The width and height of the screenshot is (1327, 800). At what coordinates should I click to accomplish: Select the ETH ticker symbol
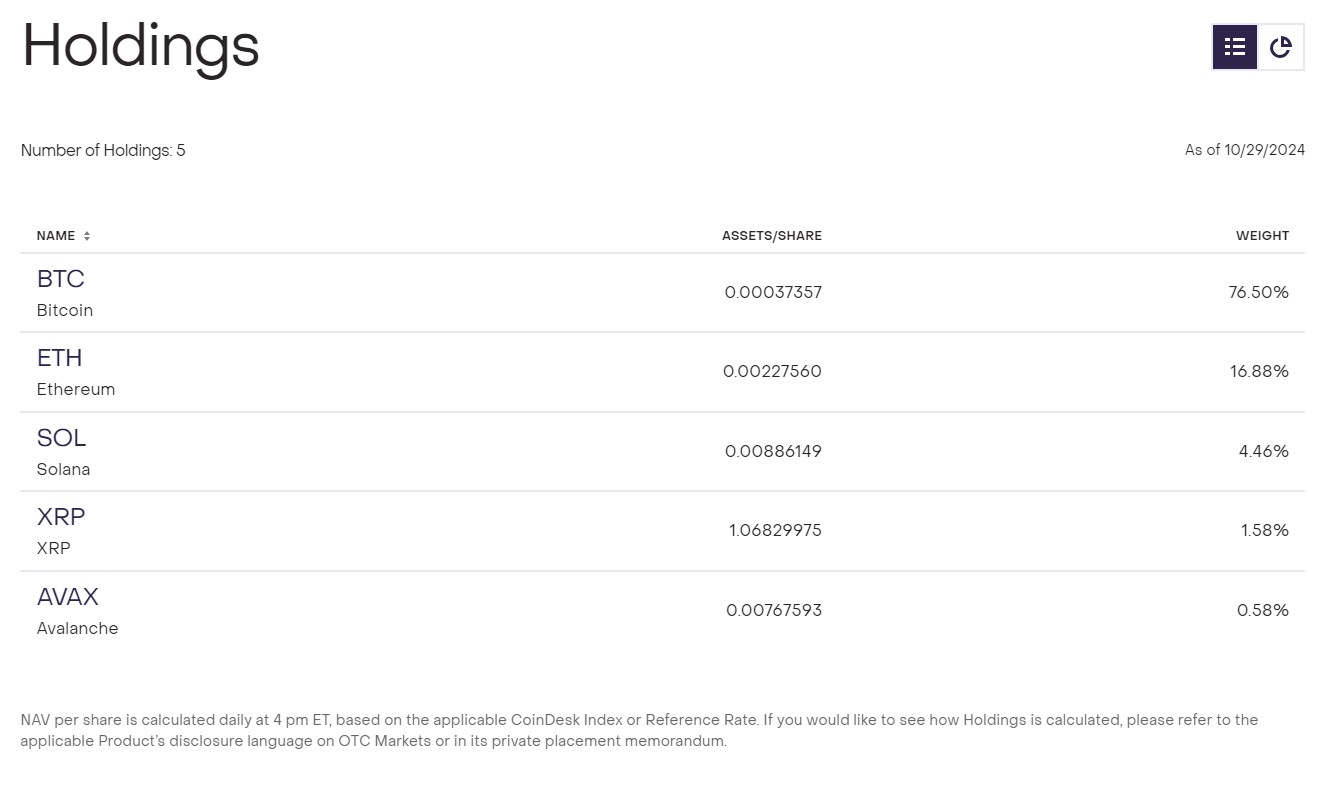(x=59, y=358)
